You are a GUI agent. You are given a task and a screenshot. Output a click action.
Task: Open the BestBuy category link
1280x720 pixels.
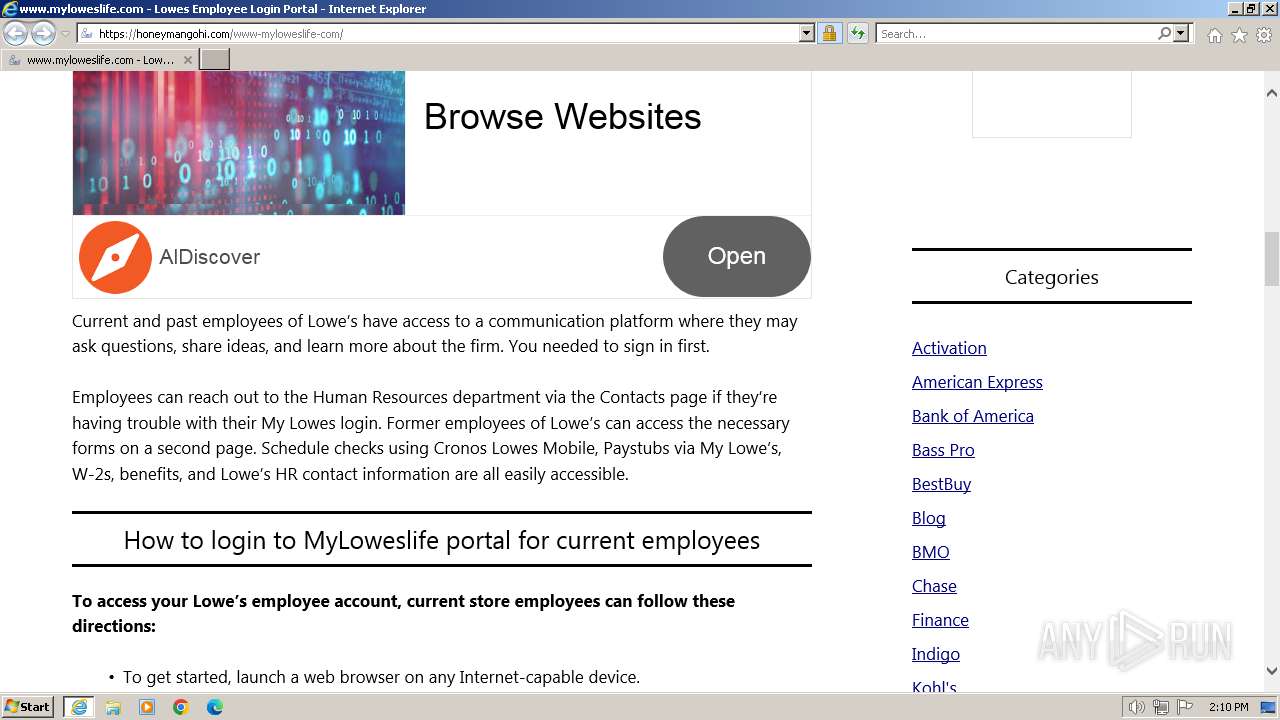point(941,484)
